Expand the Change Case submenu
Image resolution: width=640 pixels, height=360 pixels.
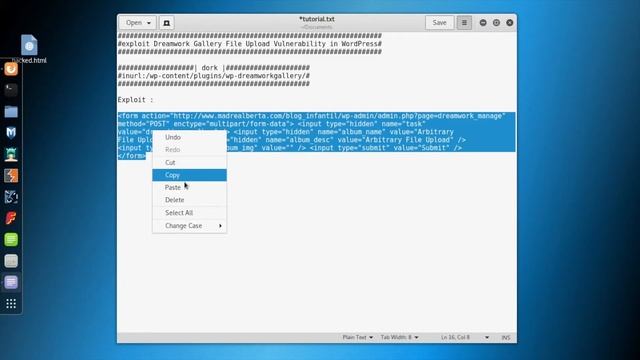point(189,226)
